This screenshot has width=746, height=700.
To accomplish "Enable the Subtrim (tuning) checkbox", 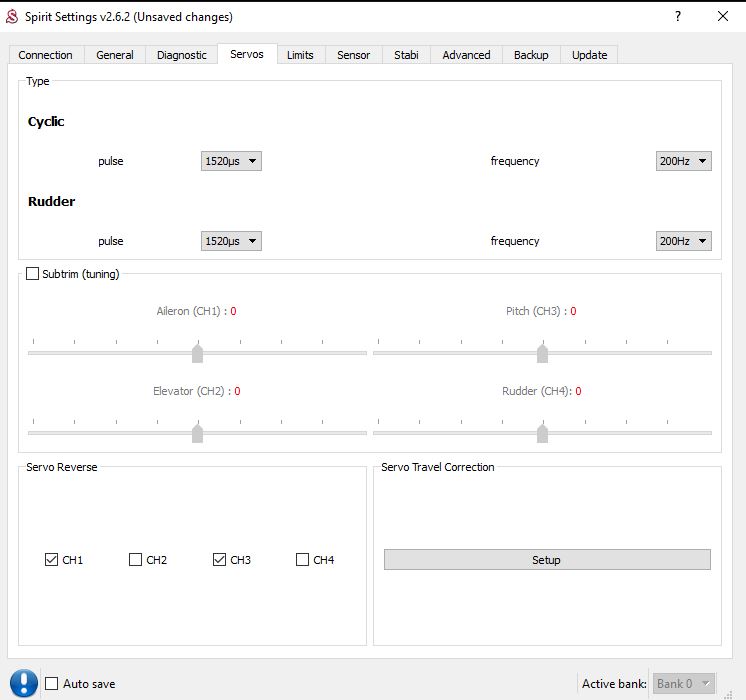I will click(x=33, y=274).
